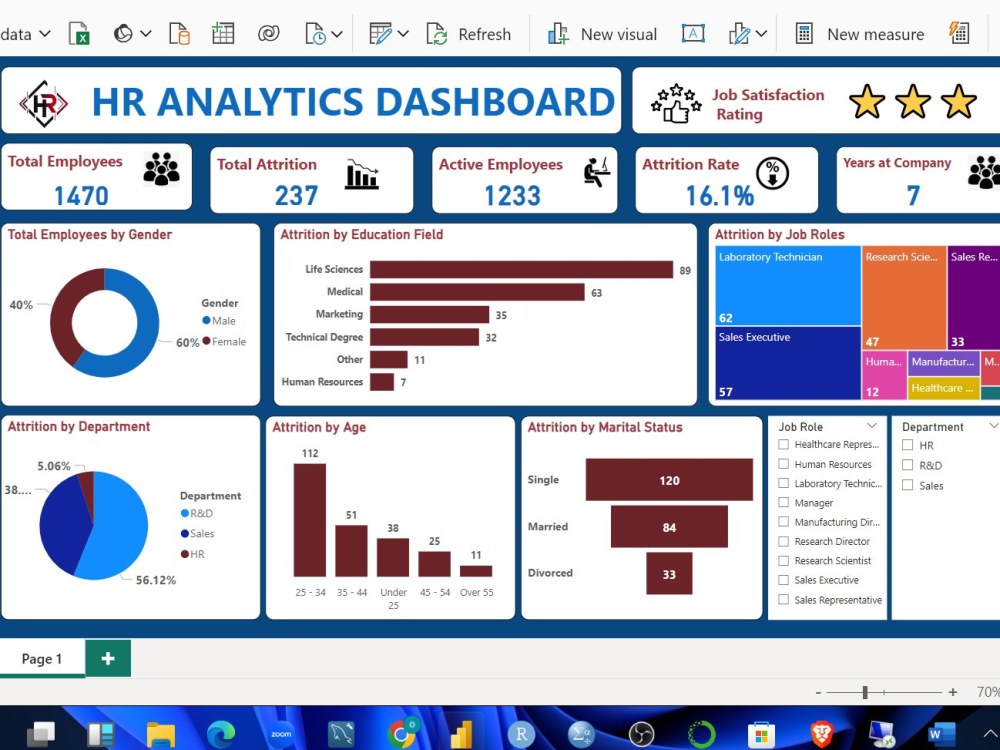Insert a text box using the toolbar icon

[693, 33]
